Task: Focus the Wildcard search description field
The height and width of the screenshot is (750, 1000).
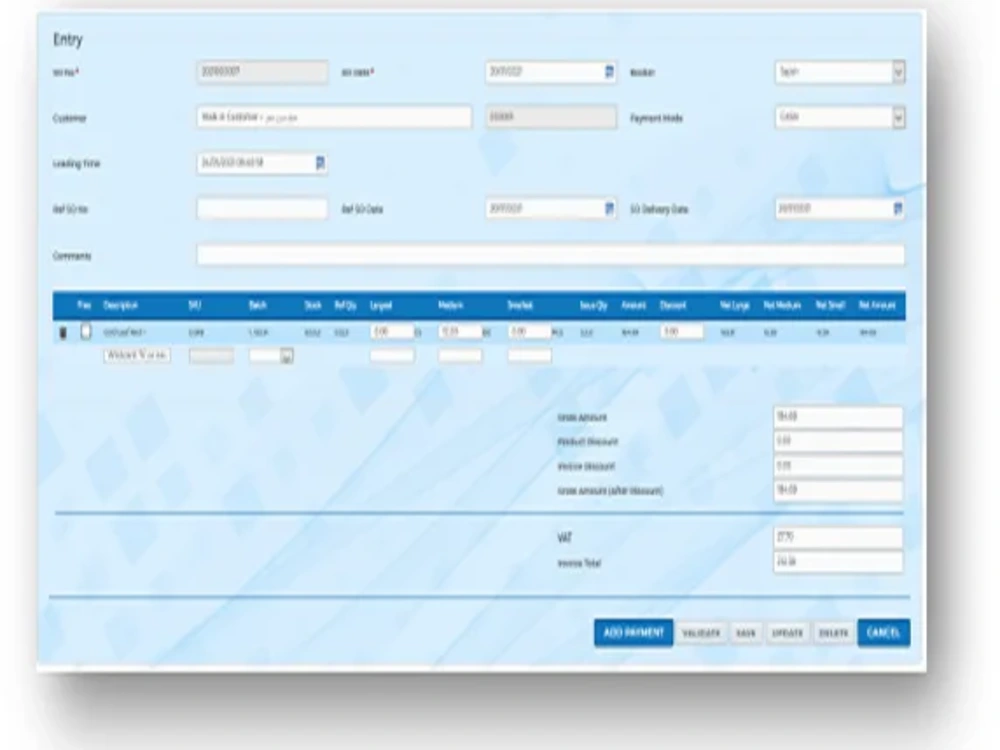Action: tap(136, 355)
